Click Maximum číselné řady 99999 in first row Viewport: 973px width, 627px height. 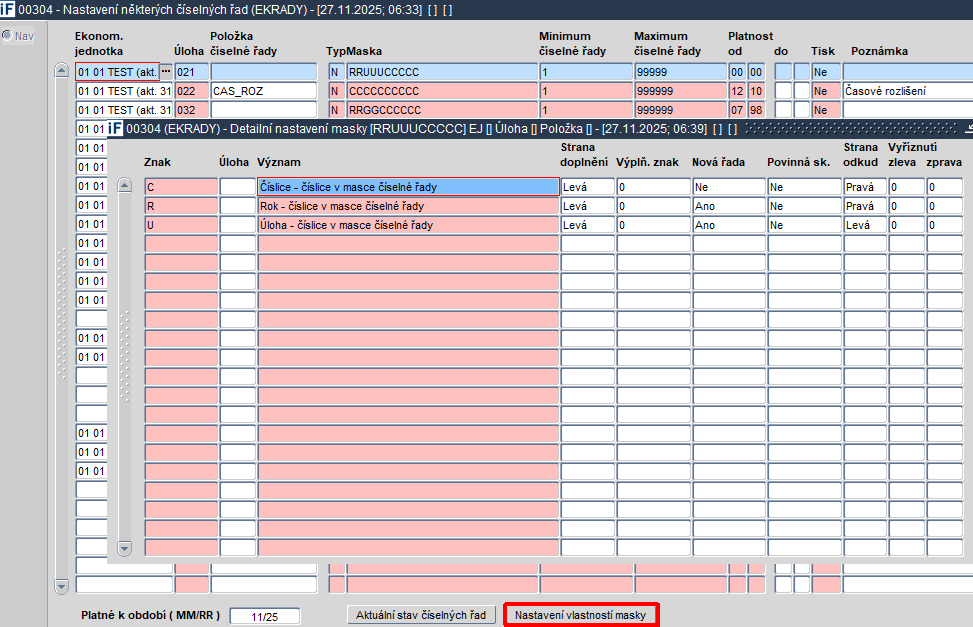[679, 72]
